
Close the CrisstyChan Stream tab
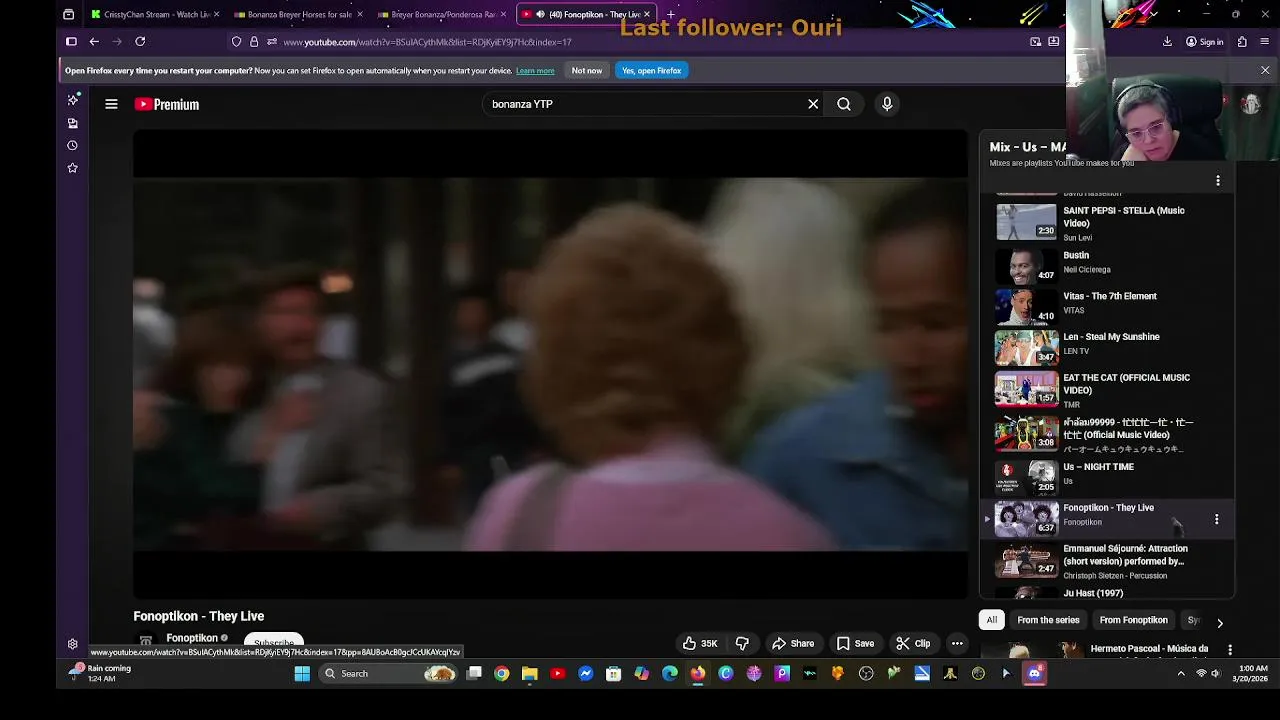tap(216, 15)
